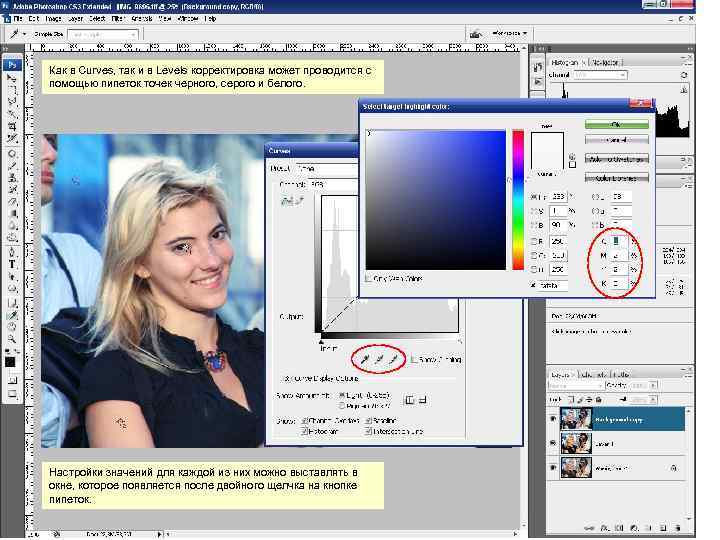Viewport: 720px width, 540px height.
Task: Click Add To Swatches button
Action: point(617,159)
